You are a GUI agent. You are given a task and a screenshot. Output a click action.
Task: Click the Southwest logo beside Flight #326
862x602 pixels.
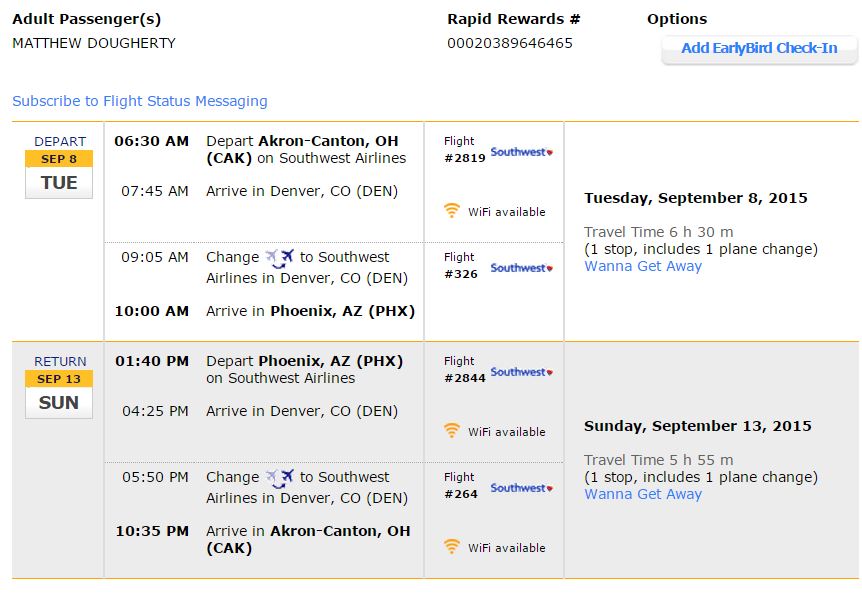[521, 268]
